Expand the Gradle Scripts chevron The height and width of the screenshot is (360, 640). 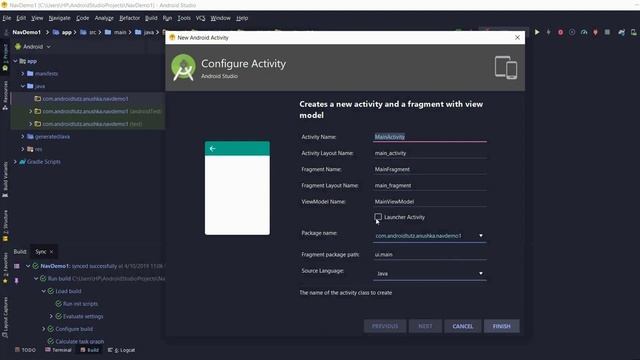click(16, 162)
